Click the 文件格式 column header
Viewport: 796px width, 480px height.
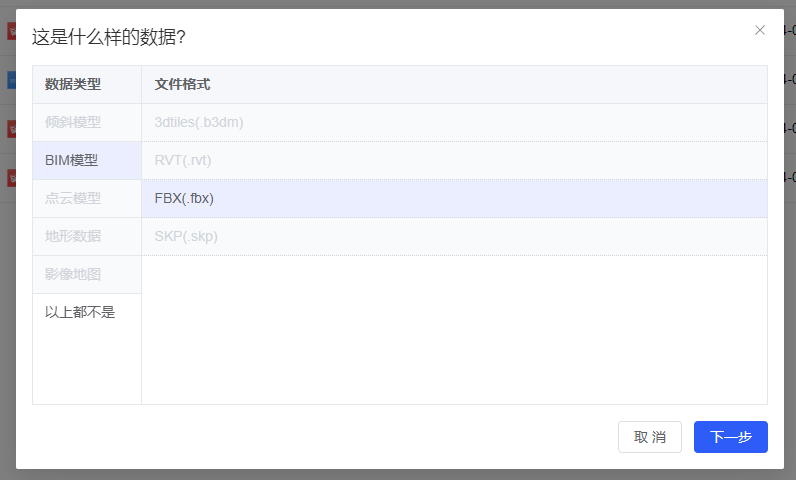182,85
